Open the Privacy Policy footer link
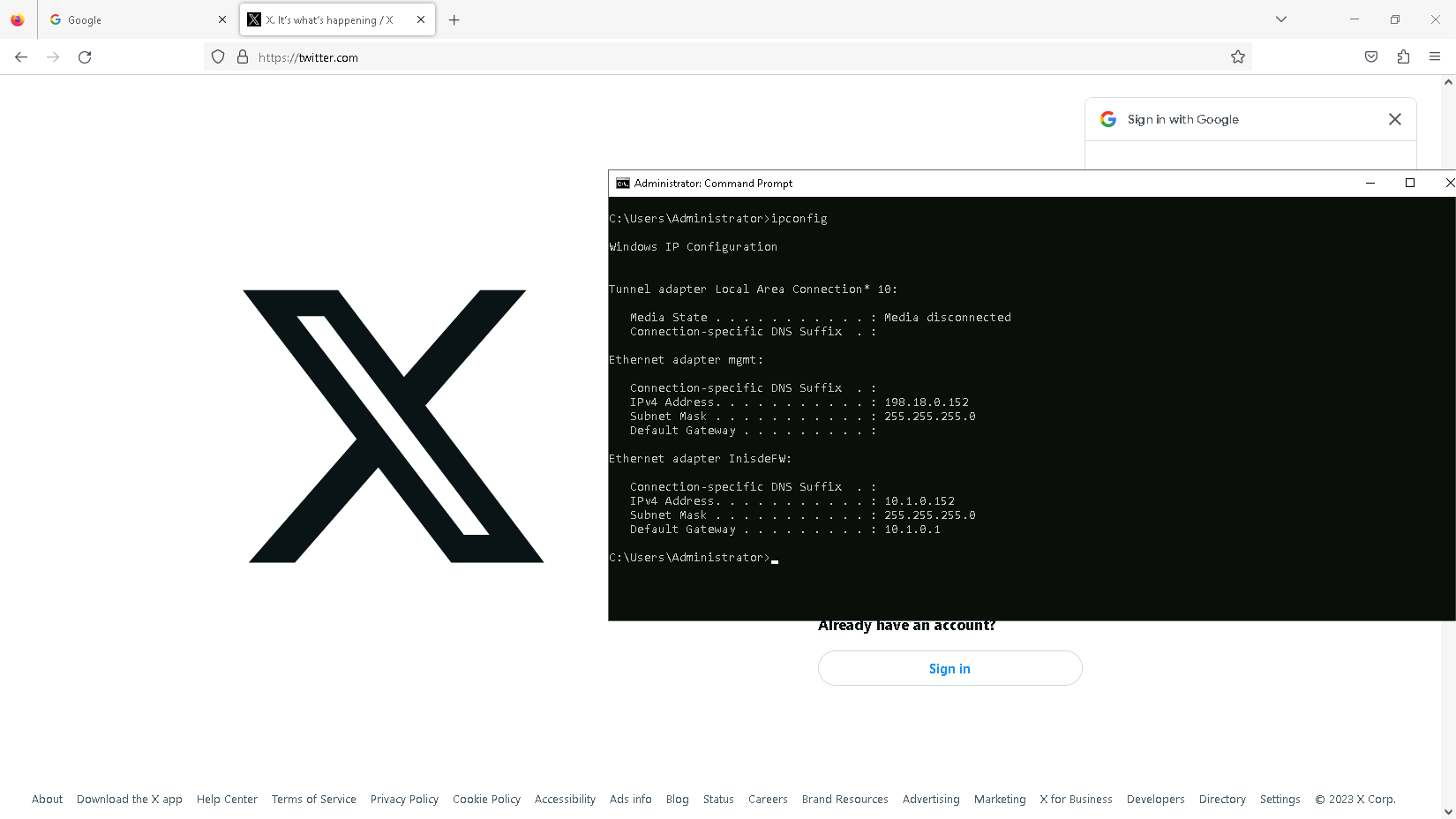The height and width of the screenshot is (819, 1456). click(x=404, y=800)
